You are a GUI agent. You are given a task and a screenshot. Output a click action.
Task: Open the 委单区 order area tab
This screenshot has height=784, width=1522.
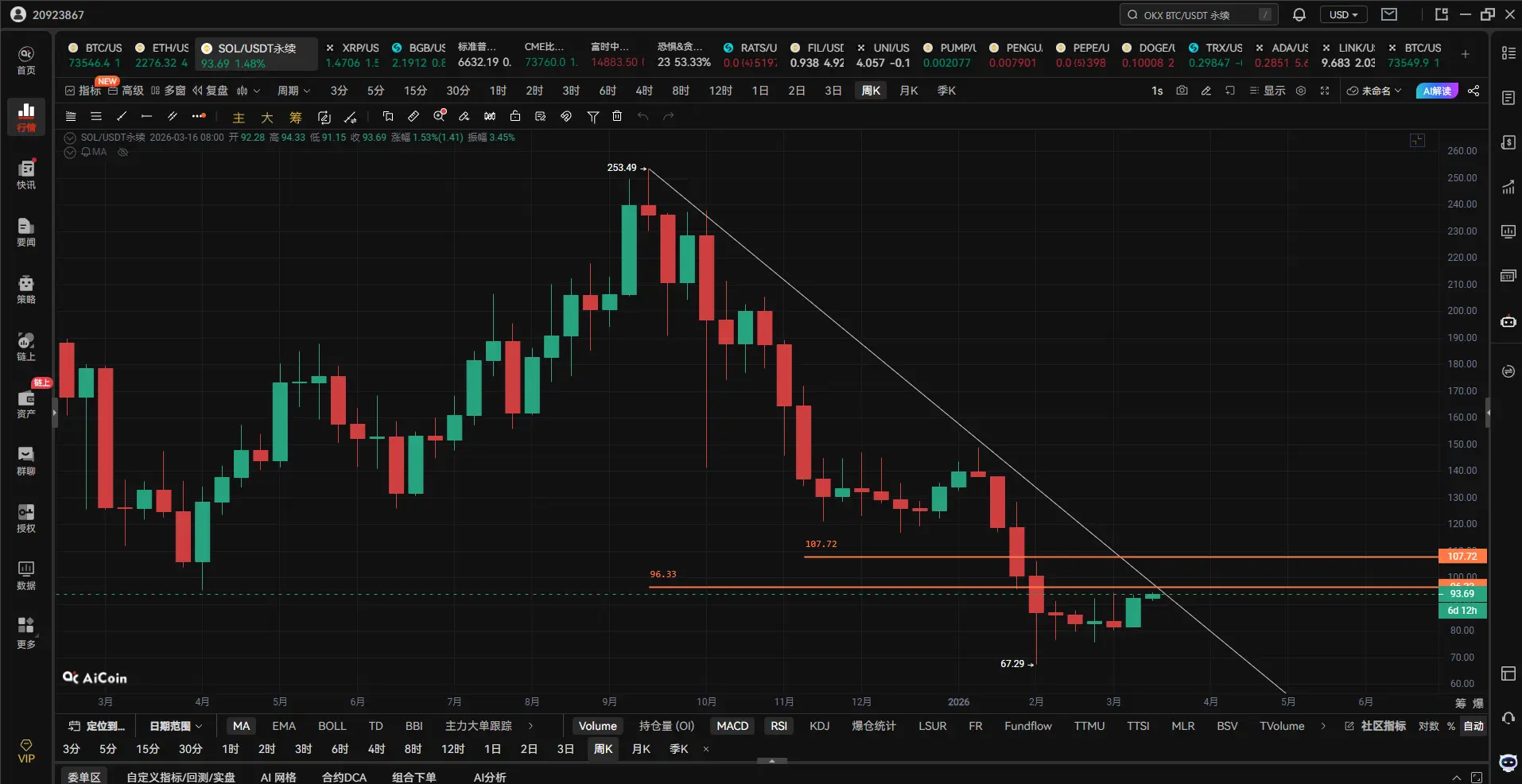[x=84, y=777]
